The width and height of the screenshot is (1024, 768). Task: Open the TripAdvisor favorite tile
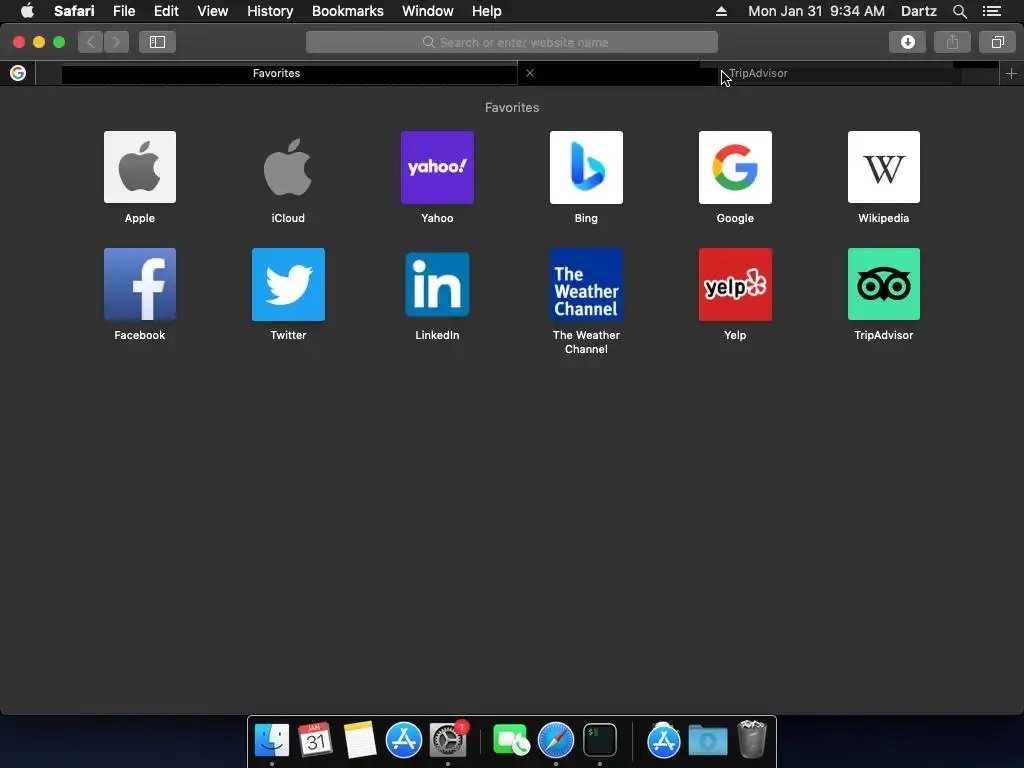[884, 284]
